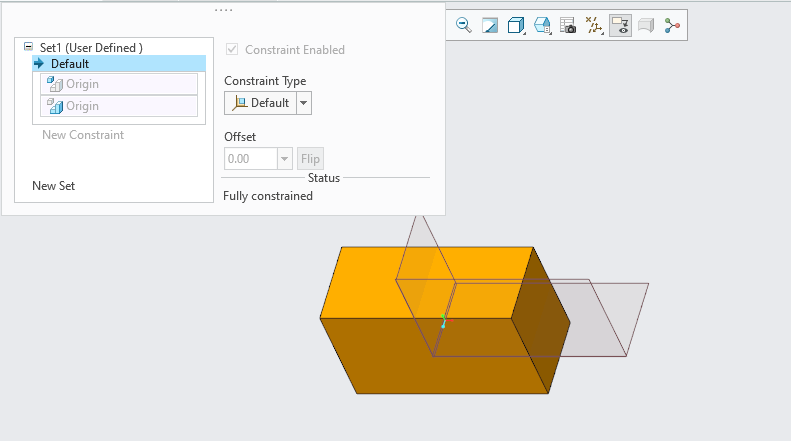Image resolution: width=791 pixels, height=441 pixels.
Task: Click the Default Constraint Type button
Action: click(260, 103)
